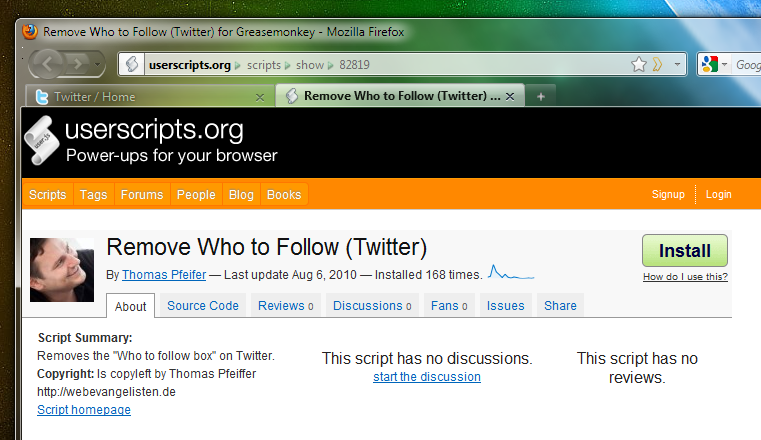The image size is (761, 440).
Task: Open the back/forward history dropdown arrow
Action: pyautogui.click(x=98, y=64)
